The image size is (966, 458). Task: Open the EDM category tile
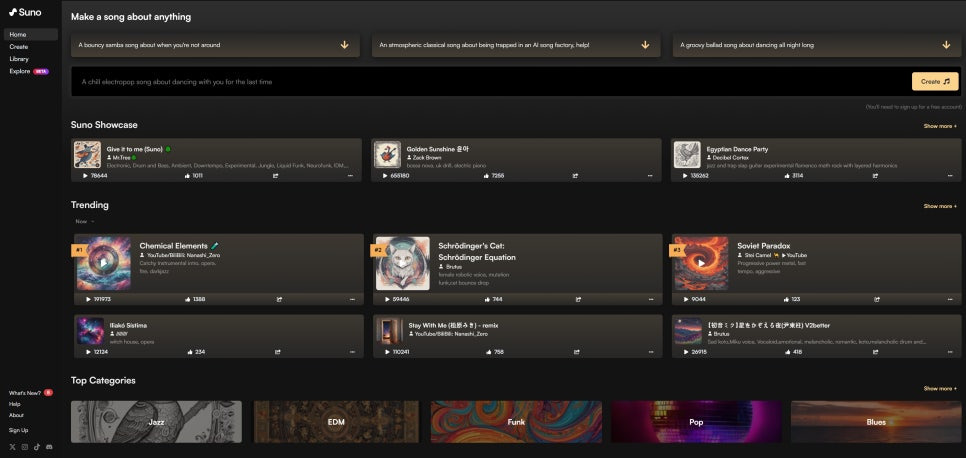pyautogui.click(x=336, y=422)
